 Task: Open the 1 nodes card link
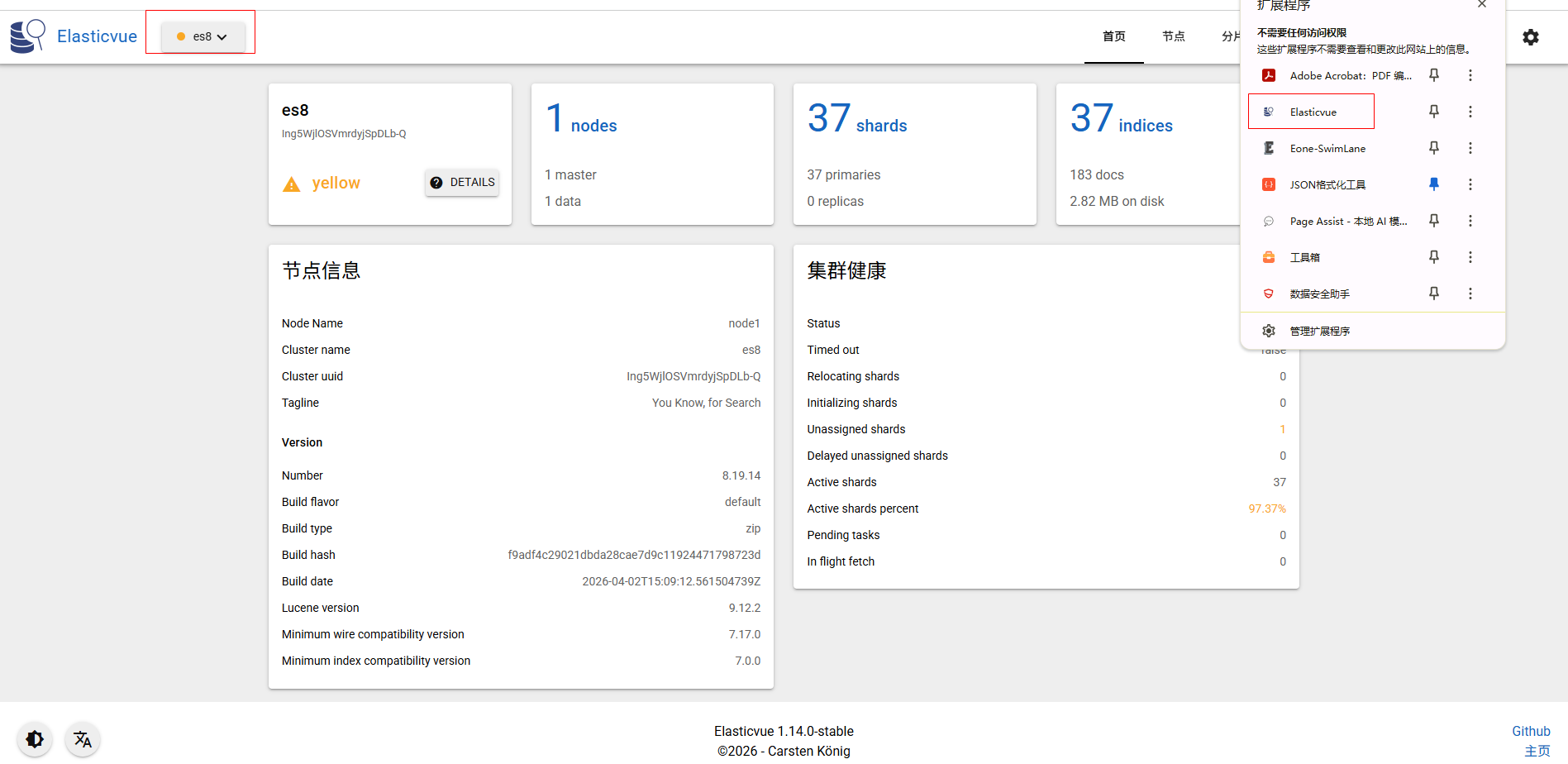tap(582, 118)
